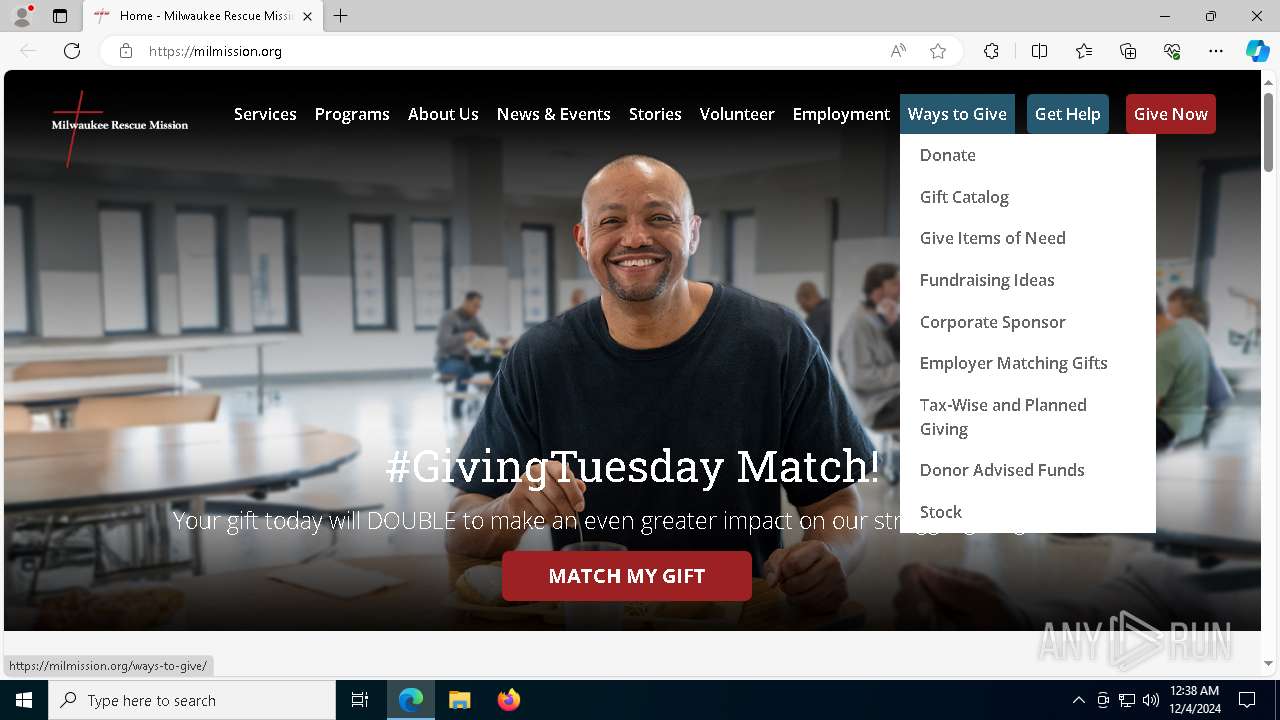
Task: Open Edge settings and more ellipsis
Action: [1216, 51]
